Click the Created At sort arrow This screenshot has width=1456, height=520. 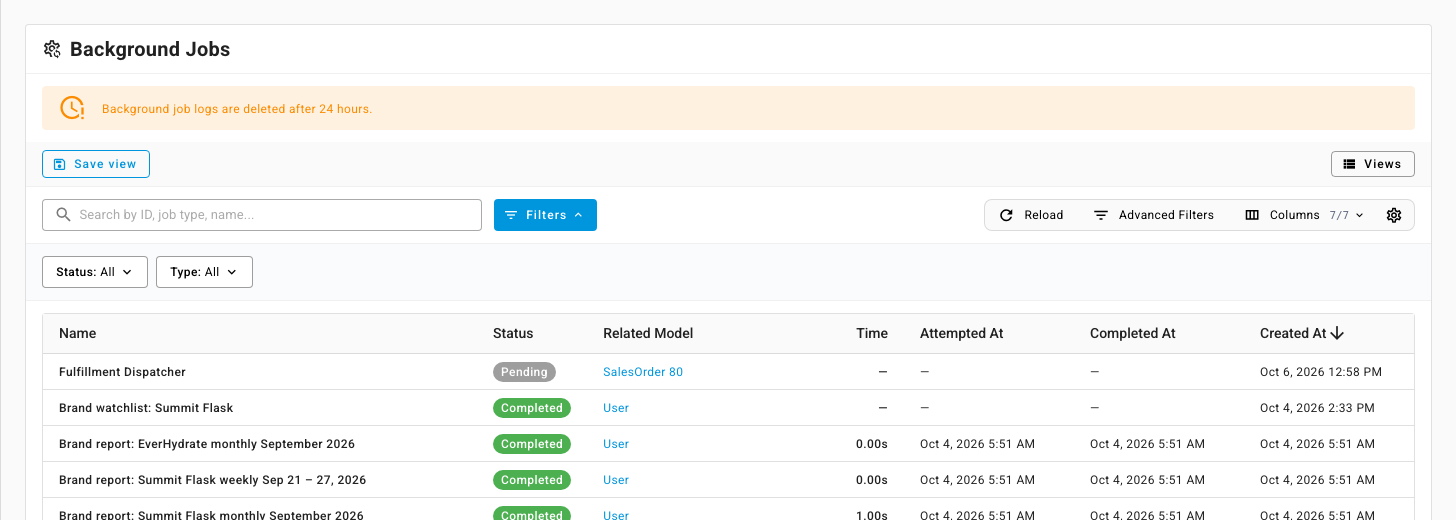pyautogui.click(x=1338, y=333)
